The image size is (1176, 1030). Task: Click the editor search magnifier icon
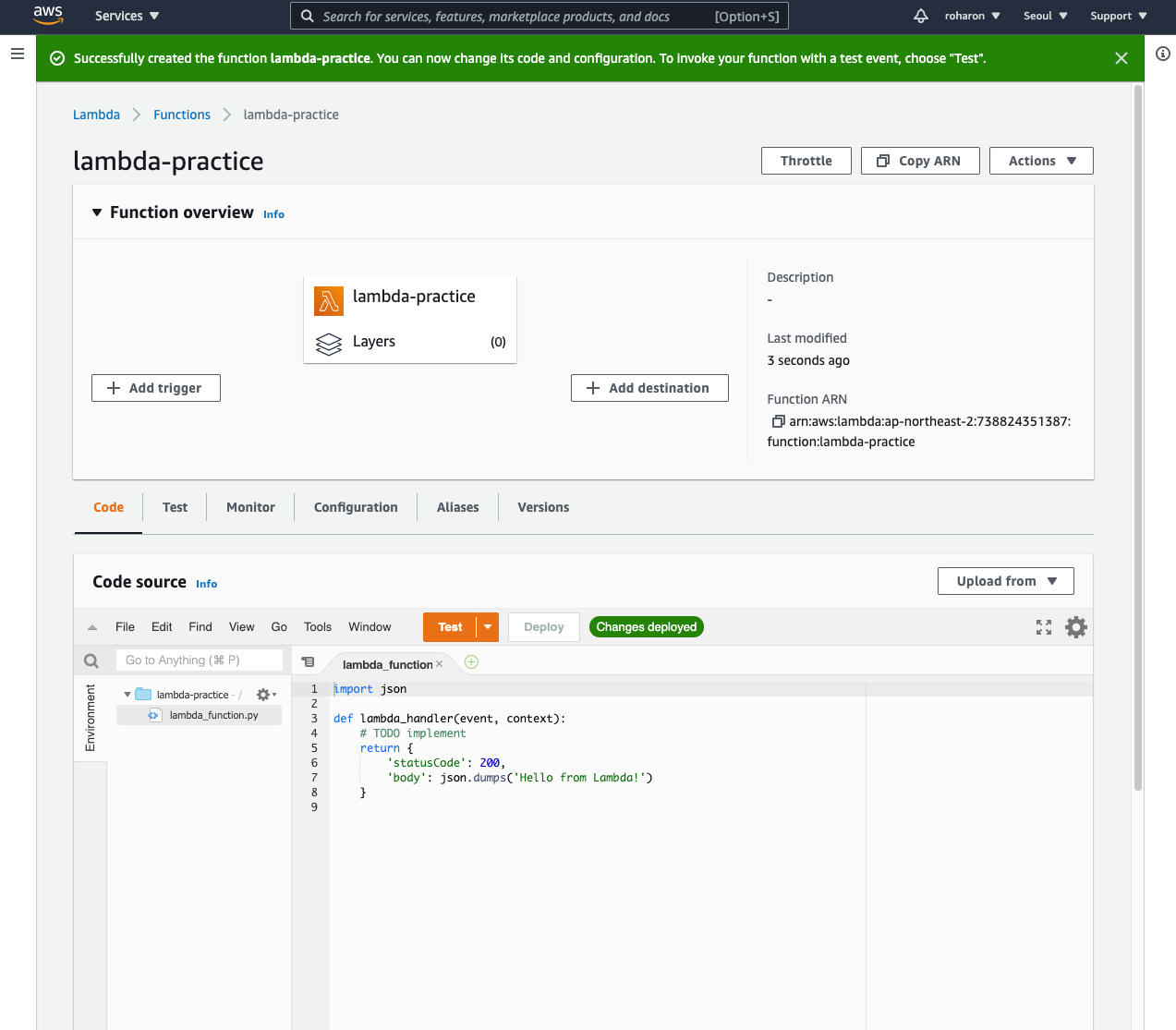click(x=91, y=660)
